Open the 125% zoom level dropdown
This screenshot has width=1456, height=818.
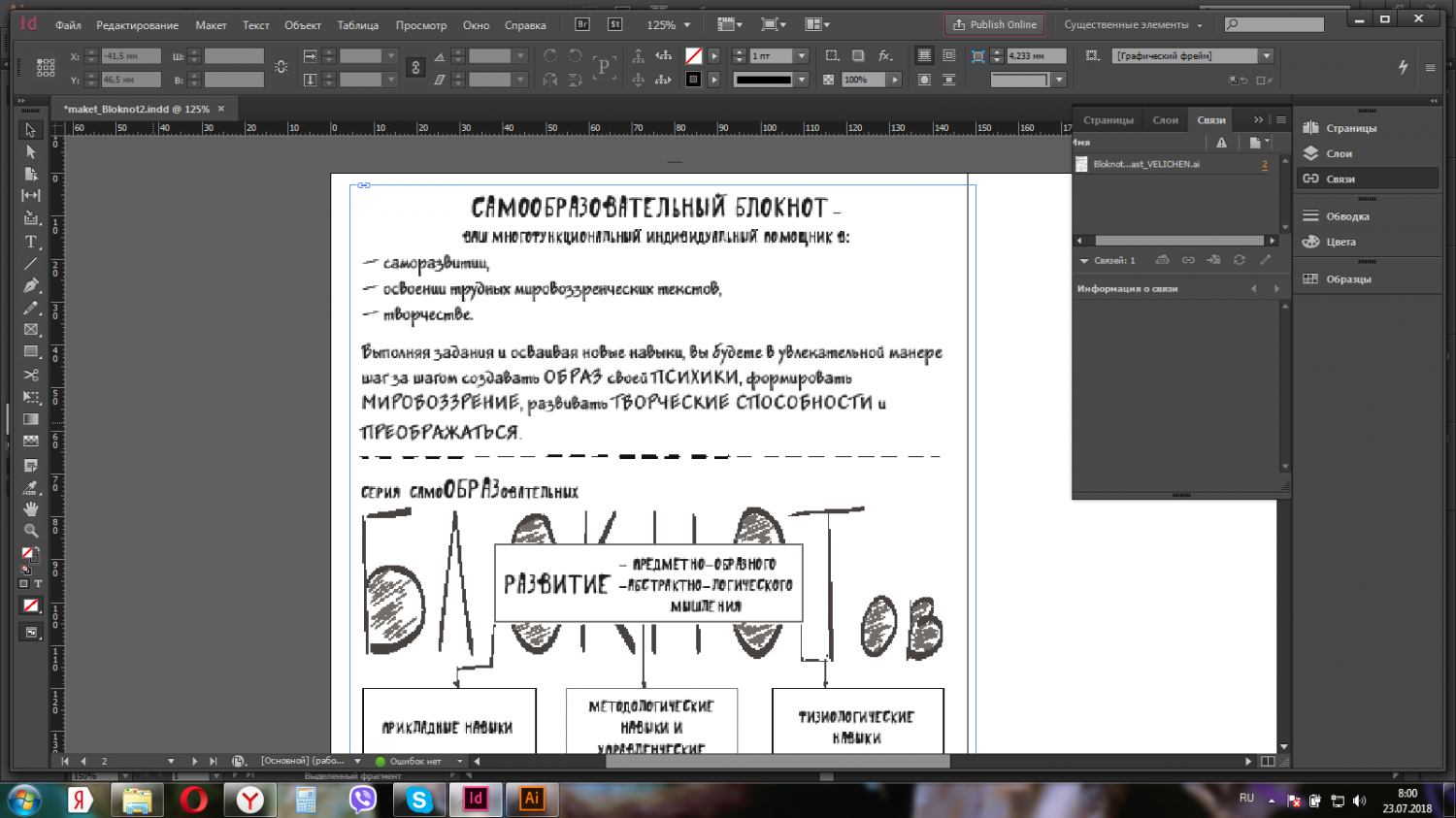click(687, 25)
